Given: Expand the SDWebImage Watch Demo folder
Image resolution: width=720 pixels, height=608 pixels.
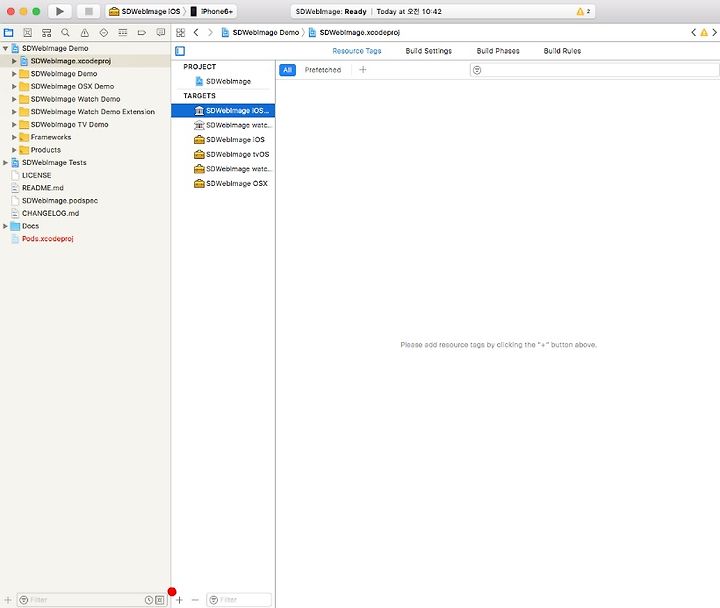Looking at the screenshot, I should [14, 99].
